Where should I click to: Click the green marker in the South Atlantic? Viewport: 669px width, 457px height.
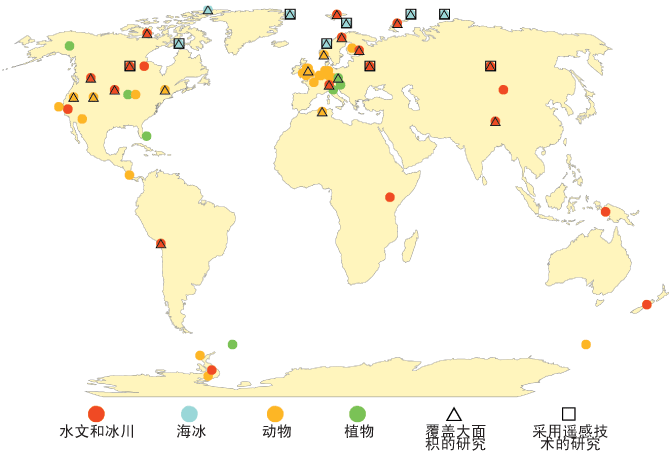[x=232, y=344]
